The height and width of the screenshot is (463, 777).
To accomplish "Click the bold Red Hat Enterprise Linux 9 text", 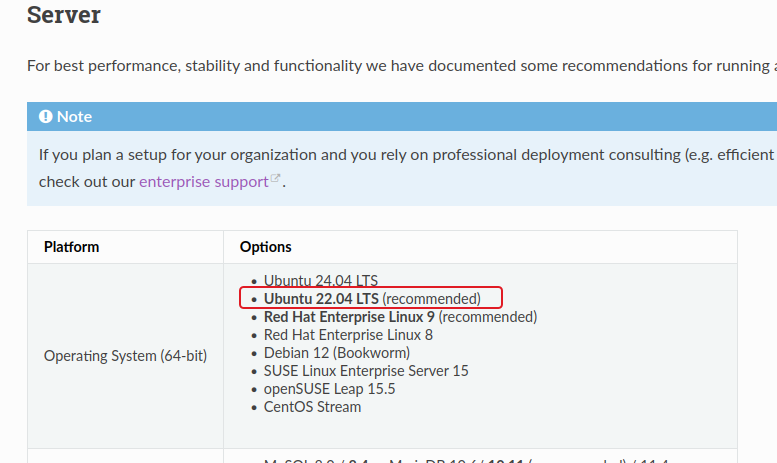I will pyautogui.click(x=349, y=317).
